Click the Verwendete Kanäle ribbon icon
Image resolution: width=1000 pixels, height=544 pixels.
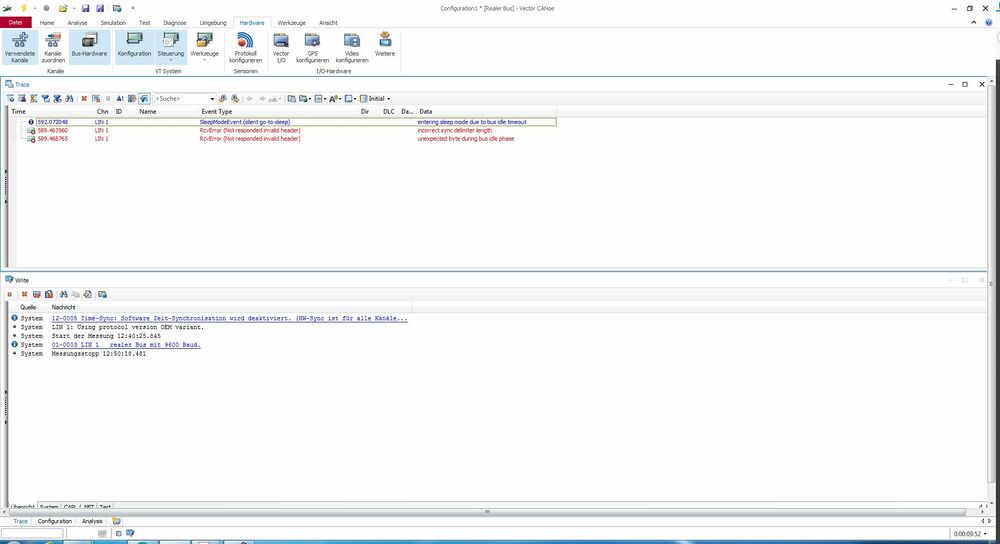click(19, 45)
